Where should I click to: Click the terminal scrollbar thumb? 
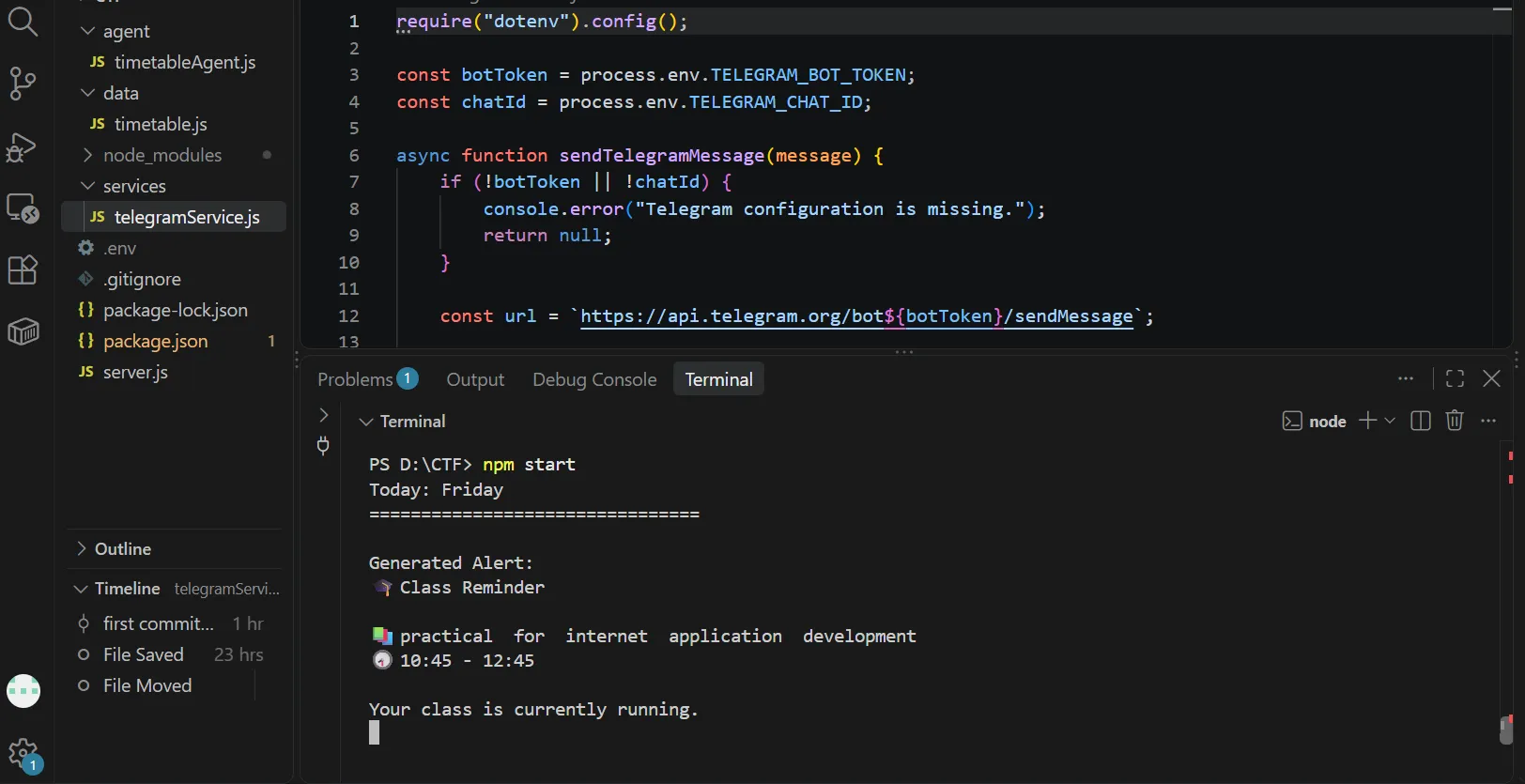[x=1506, y=730]
